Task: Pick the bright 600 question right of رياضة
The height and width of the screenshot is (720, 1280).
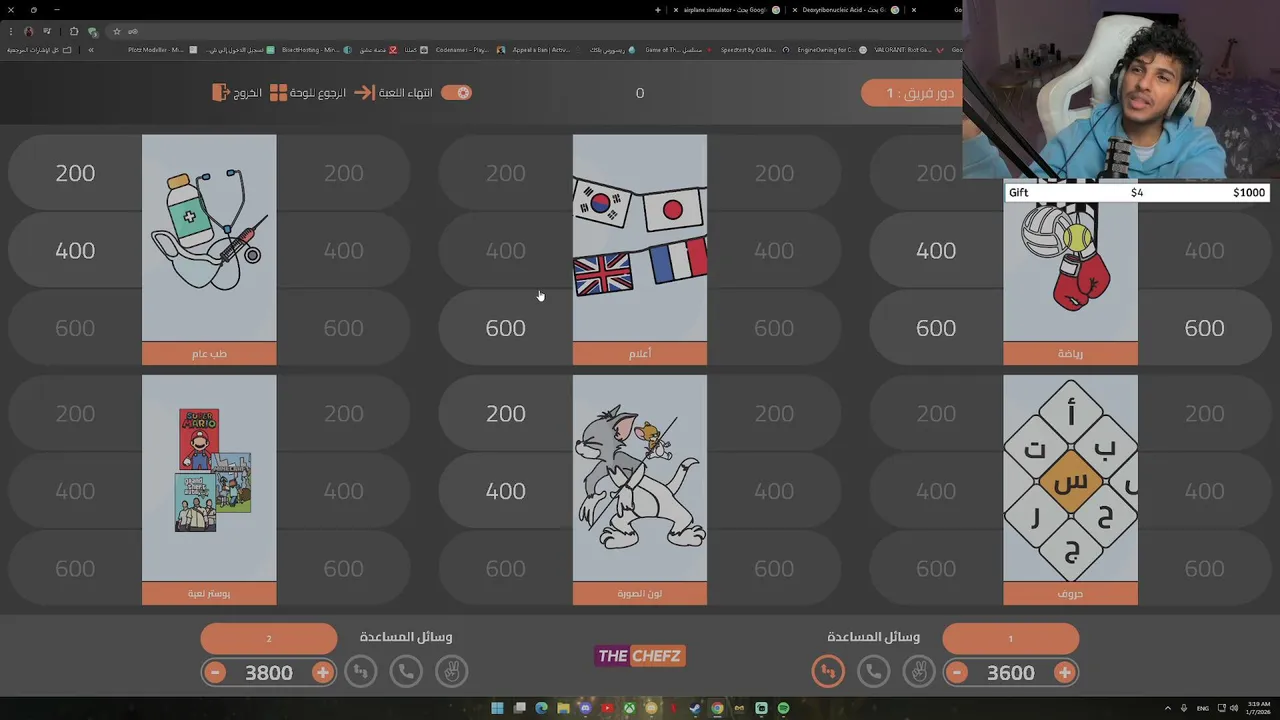Action: pyautogui.click(x=1204, y=328)
